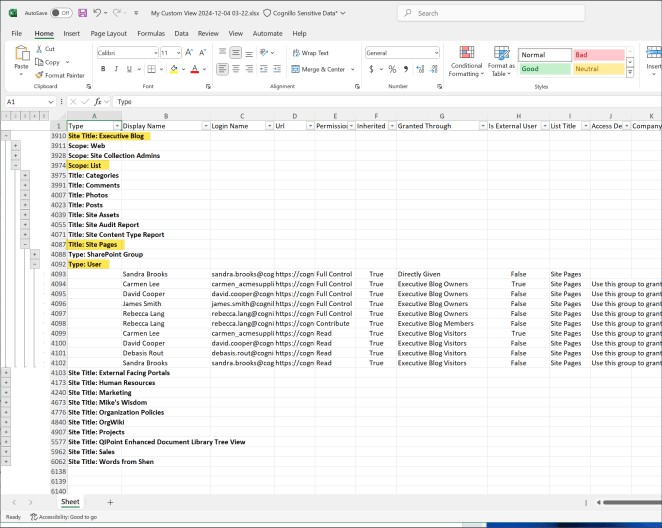Click the Insert Function fx icon
Image resolution: width=662 pixels, height=528 pixels.
point(98,102)
